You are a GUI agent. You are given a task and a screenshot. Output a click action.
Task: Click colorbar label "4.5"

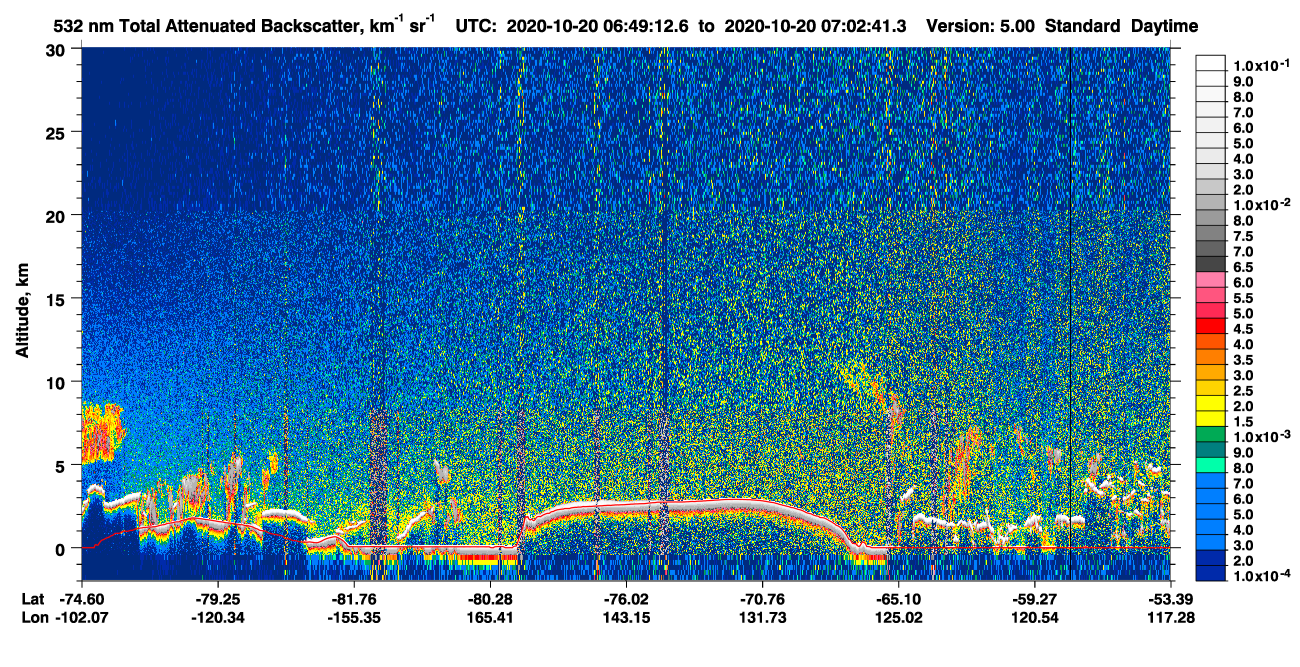(1243, 329)
